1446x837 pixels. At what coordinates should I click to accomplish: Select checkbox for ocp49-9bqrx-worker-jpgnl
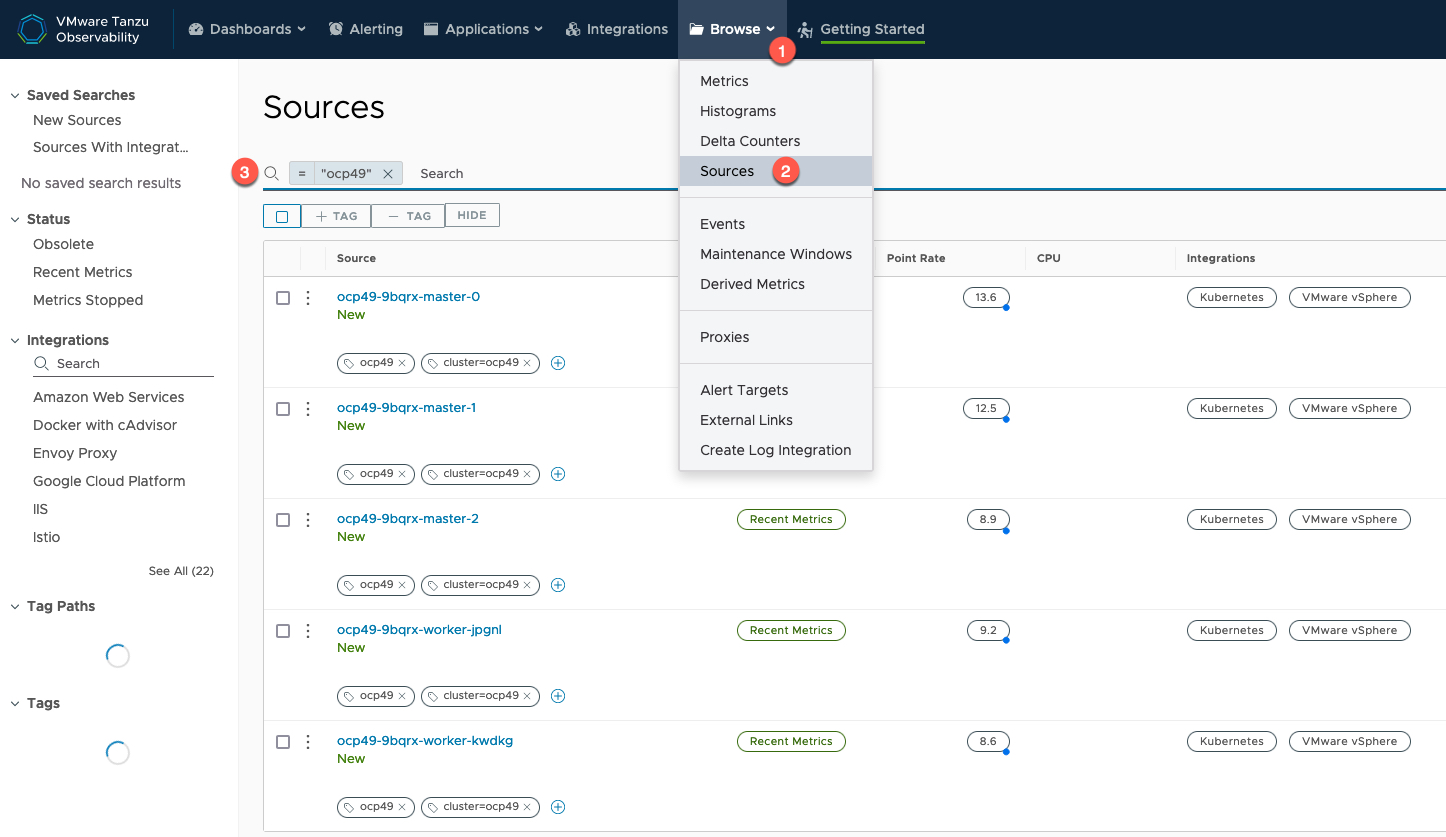pos(283,631)
